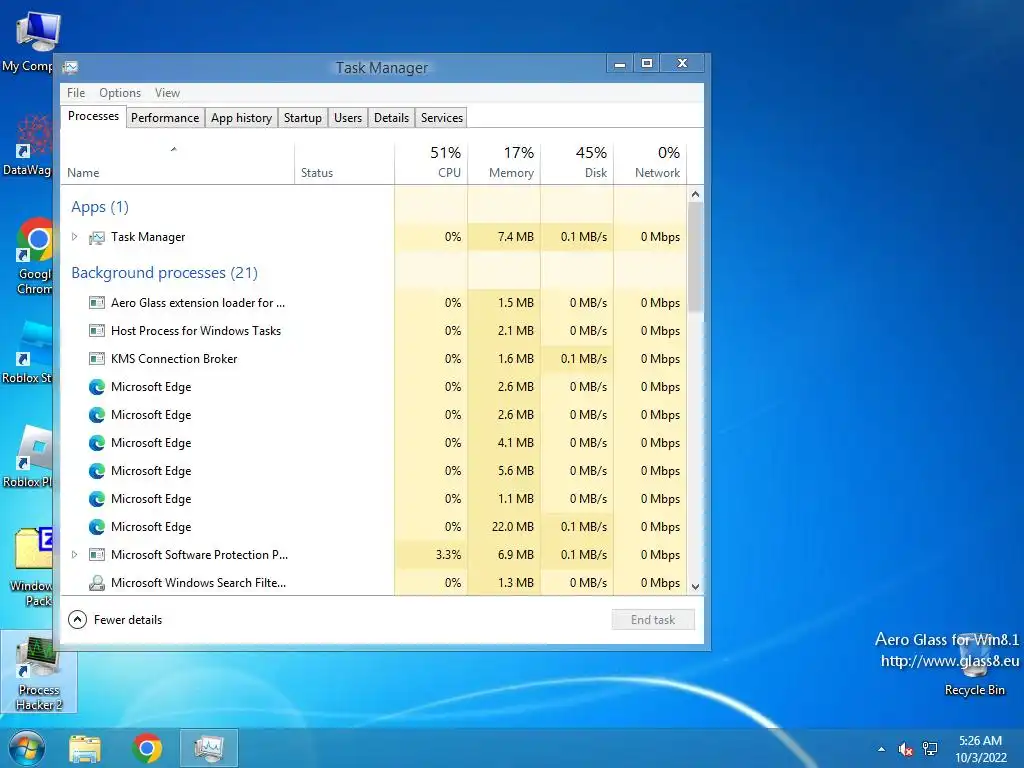Click the 7.4 MB memory value

coord(515,236)
